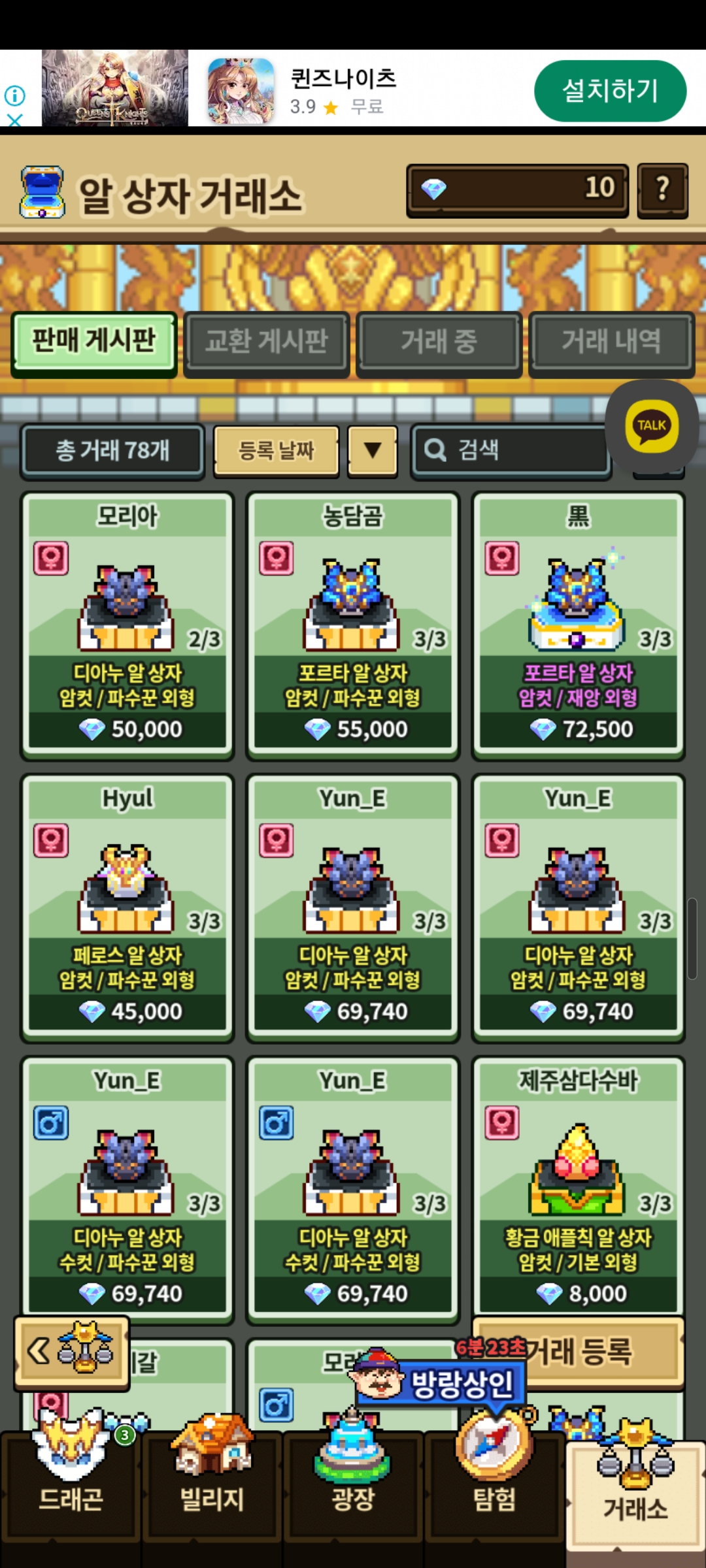Go to the 빌리지 village icon
Viewport: 706px width, 1568px height.
pyautogui.click(x=212, y=1483)
